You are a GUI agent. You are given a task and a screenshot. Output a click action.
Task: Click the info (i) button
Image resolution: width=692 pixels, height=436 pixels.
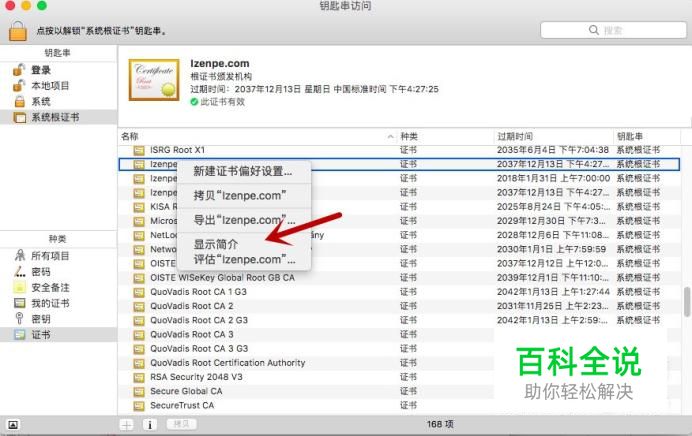[x=150, y=425]
